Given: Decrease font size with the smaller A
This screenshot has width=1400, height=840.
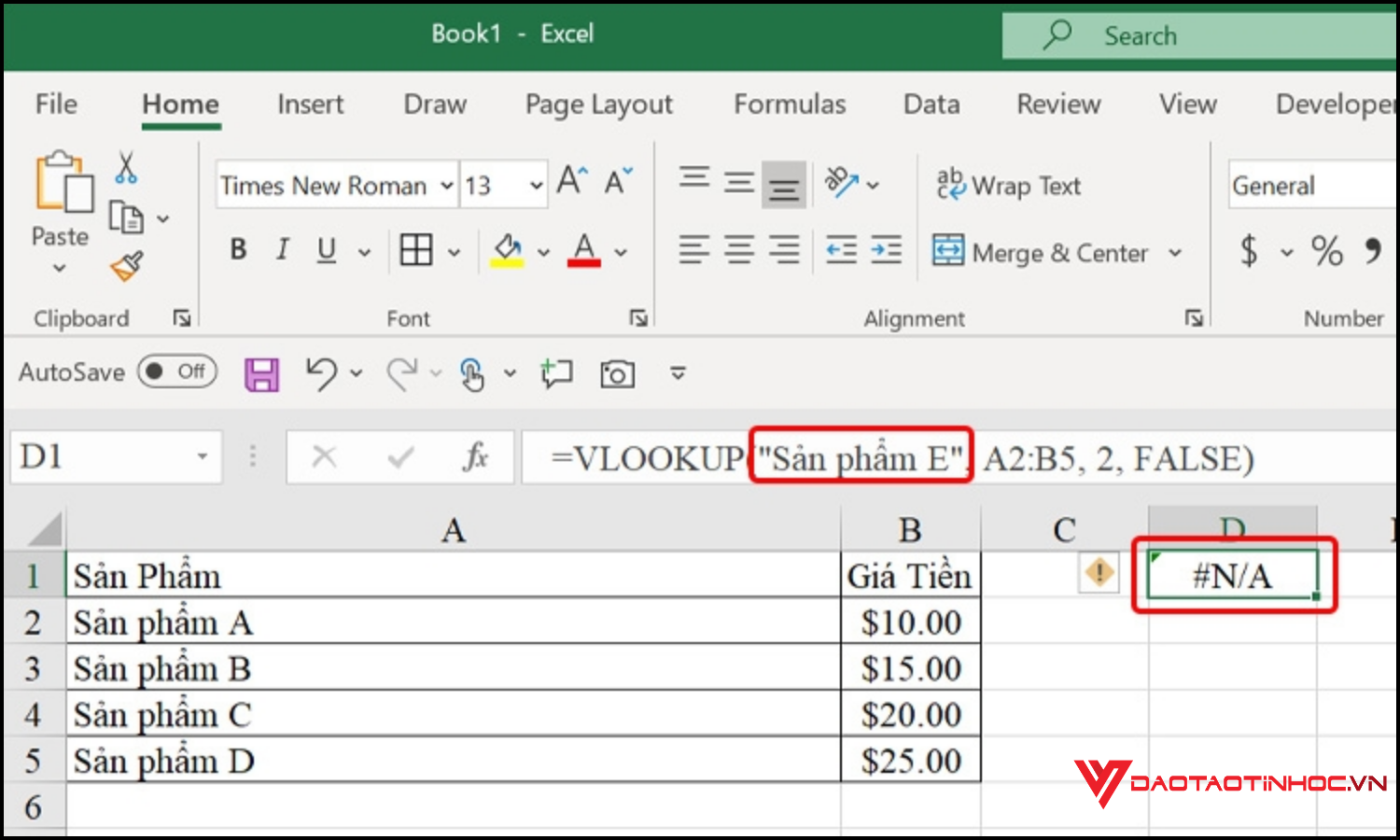Looking at the screenshot, I should click(x=618, y=180).
